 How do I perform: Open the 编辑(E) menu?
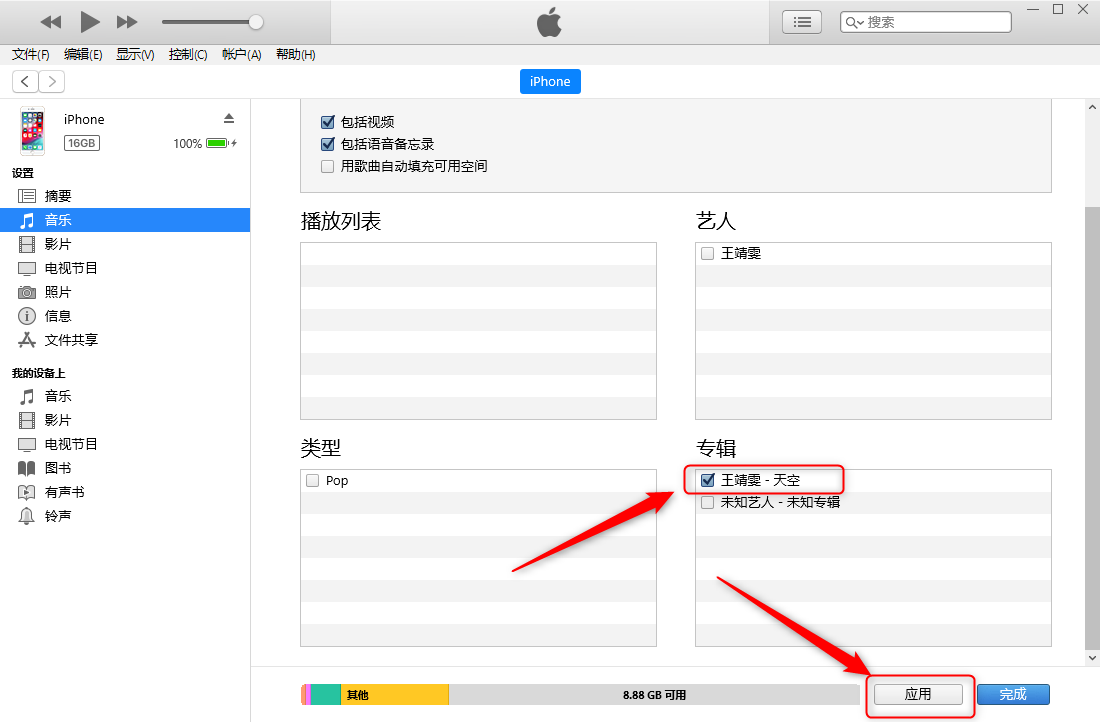tap(83, 55)
